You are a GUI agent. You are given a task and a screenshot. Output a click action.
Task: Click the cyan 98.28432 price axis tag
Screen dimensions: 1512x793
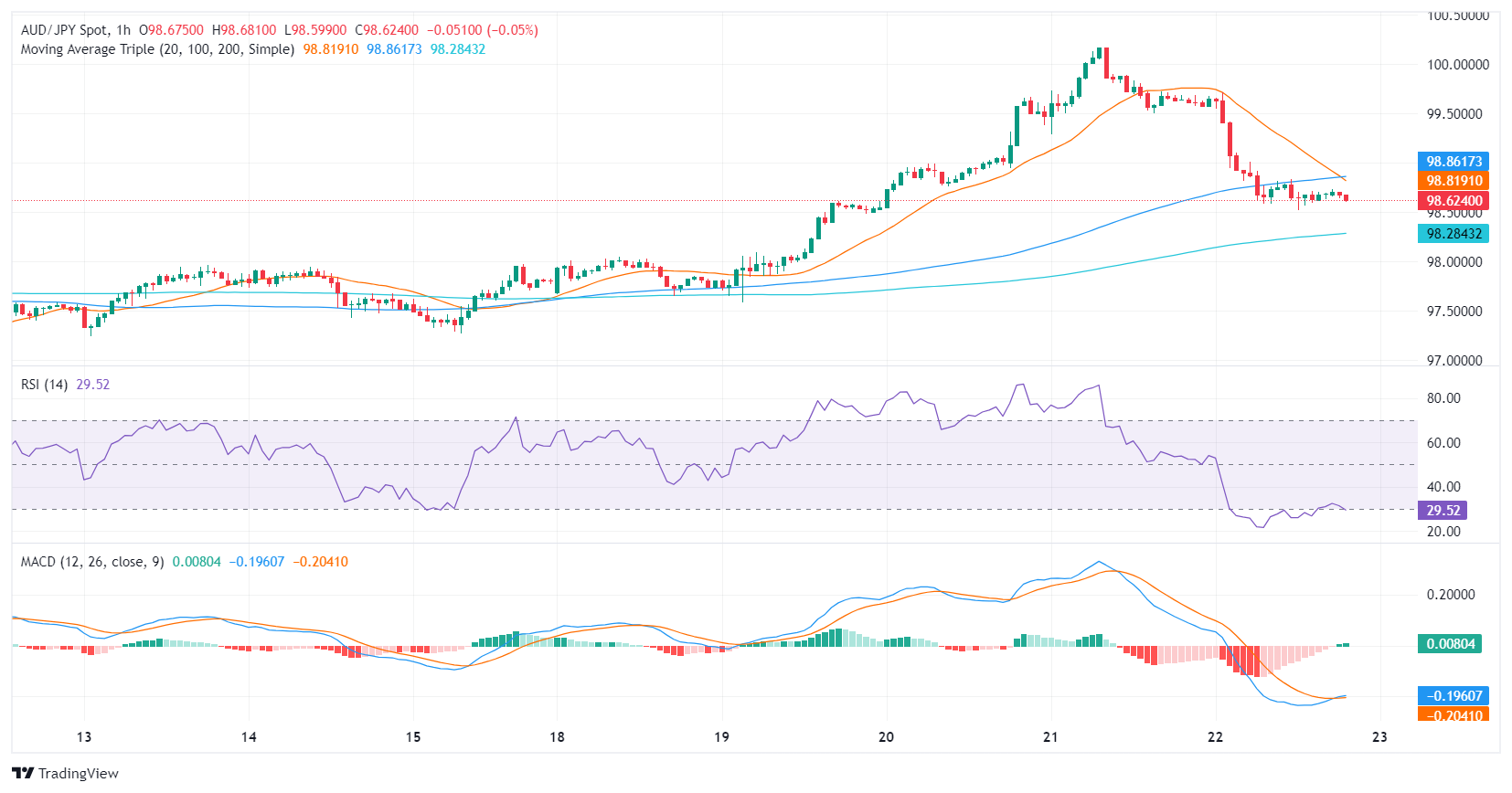coord(1453,234)
